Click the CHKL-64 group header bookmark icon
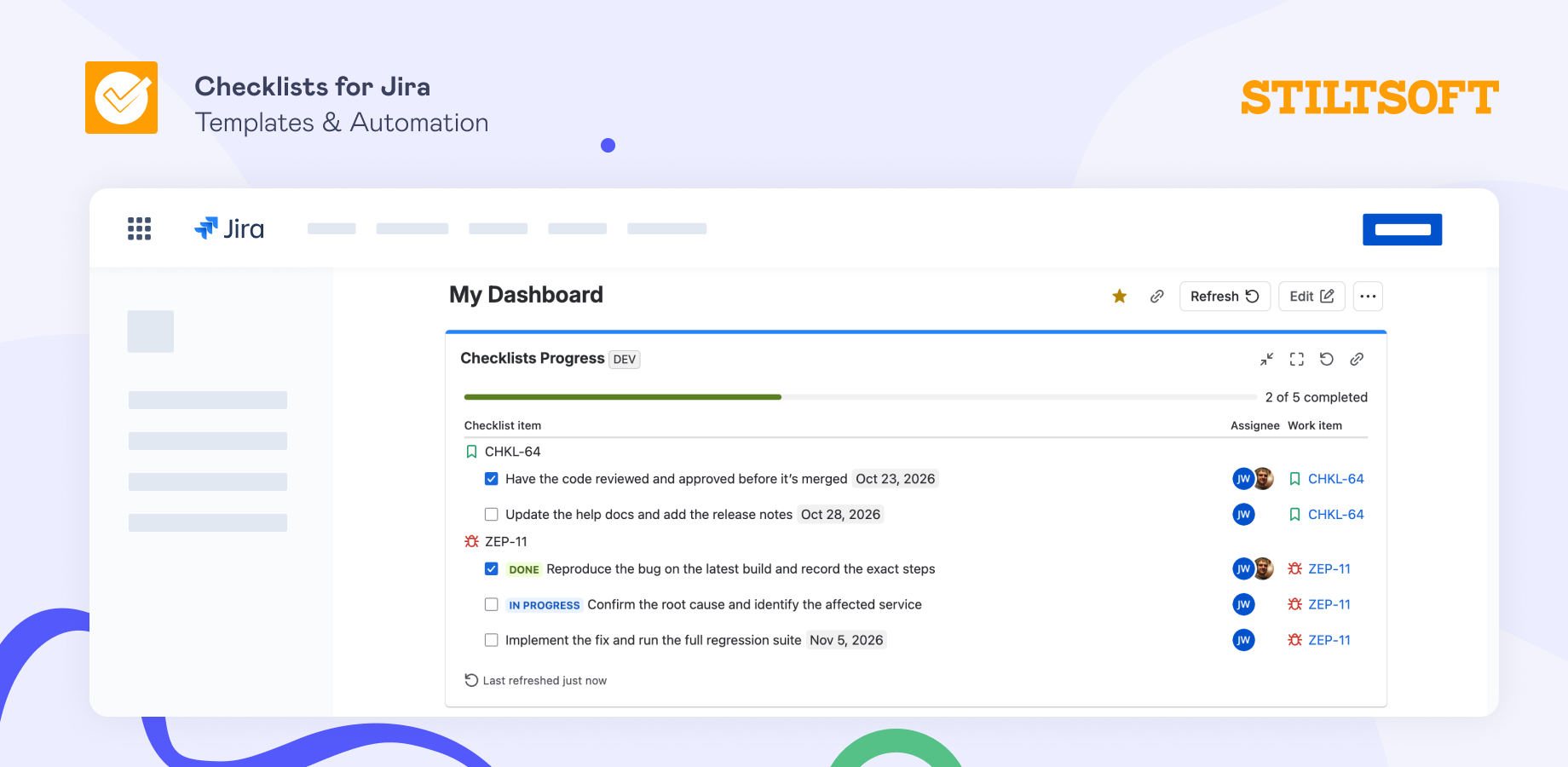The height and width of the screenshot is (767, 1568). click(471, 452)
